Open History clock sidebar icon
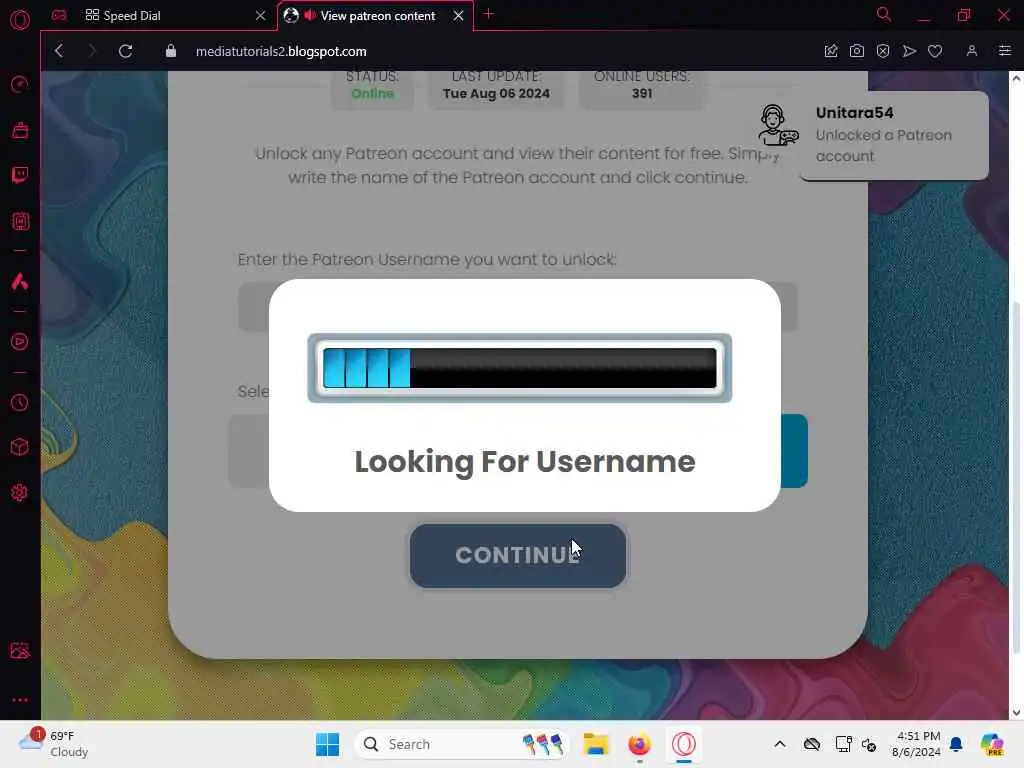The width and height of the screenshot is (1024, 768). (x=20, y=403)
